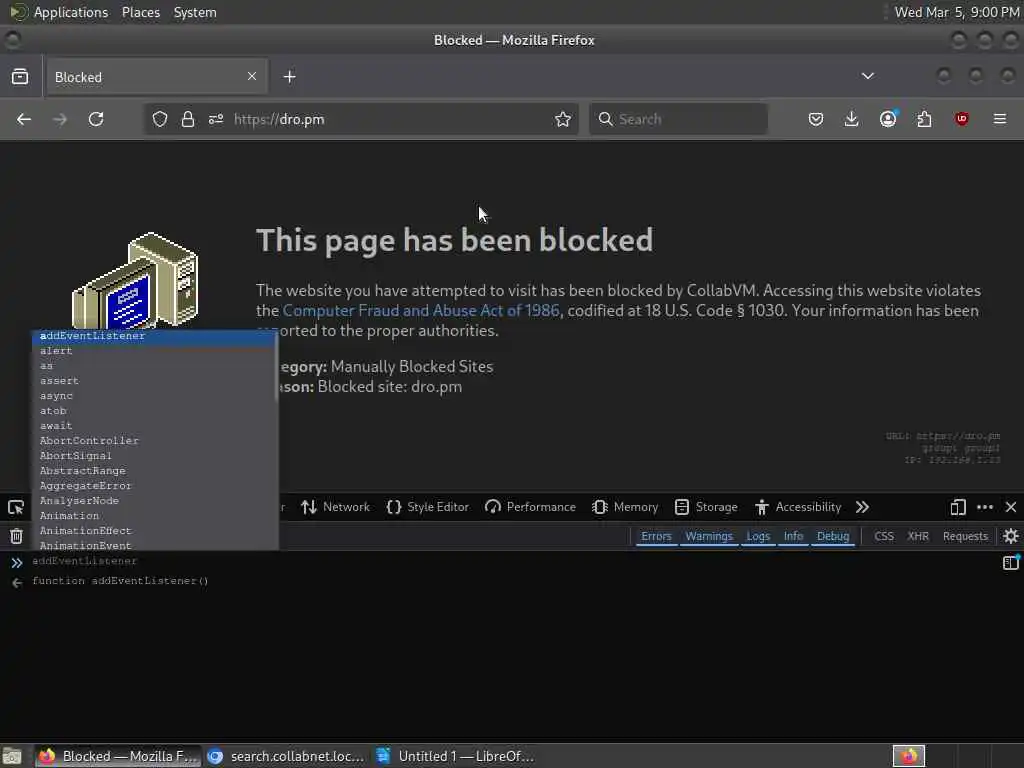Choose alert from the autocomplete suggestions
1024x768 pixels.
[x=155, y=351]
